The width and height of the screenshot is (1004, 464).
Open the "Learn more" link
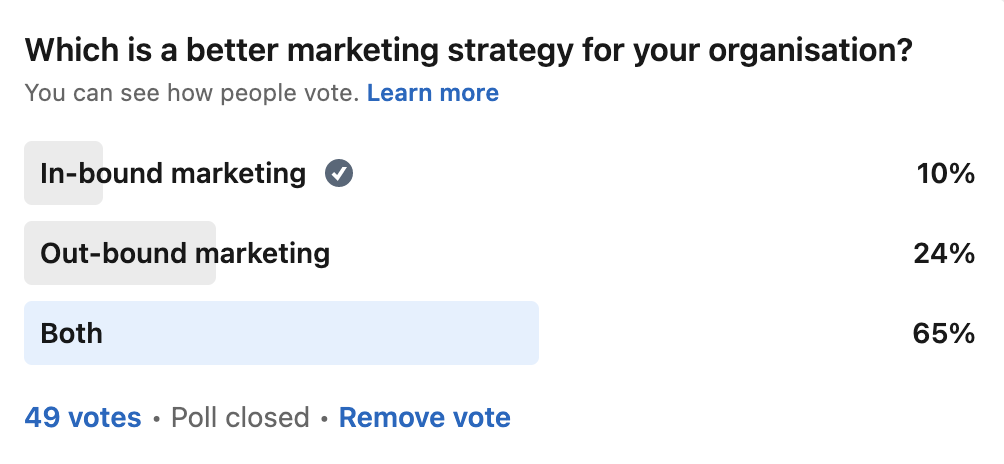(432, 93)
